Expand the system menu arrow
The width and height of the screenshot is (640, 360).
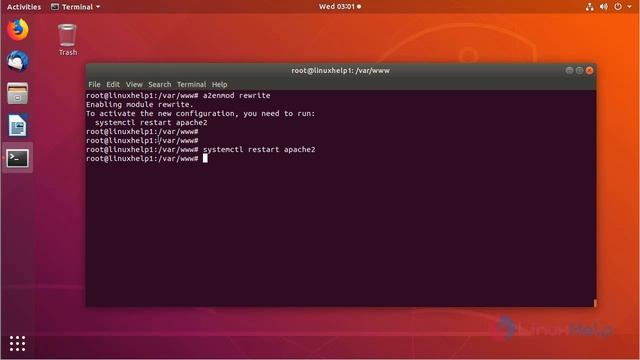coord(629,7)
